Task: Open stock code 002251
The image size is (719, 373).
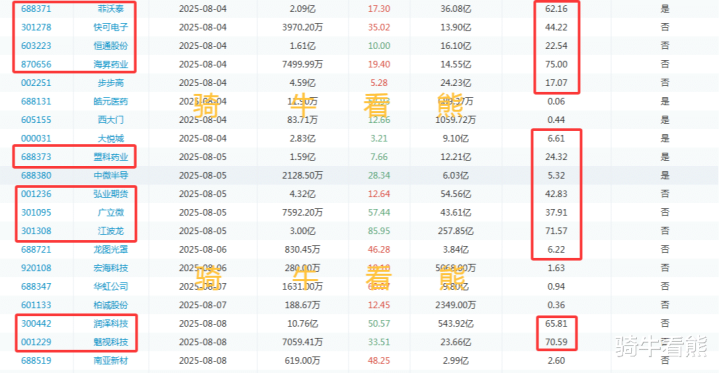Action: pyautogui.click(x=36, y=83)
